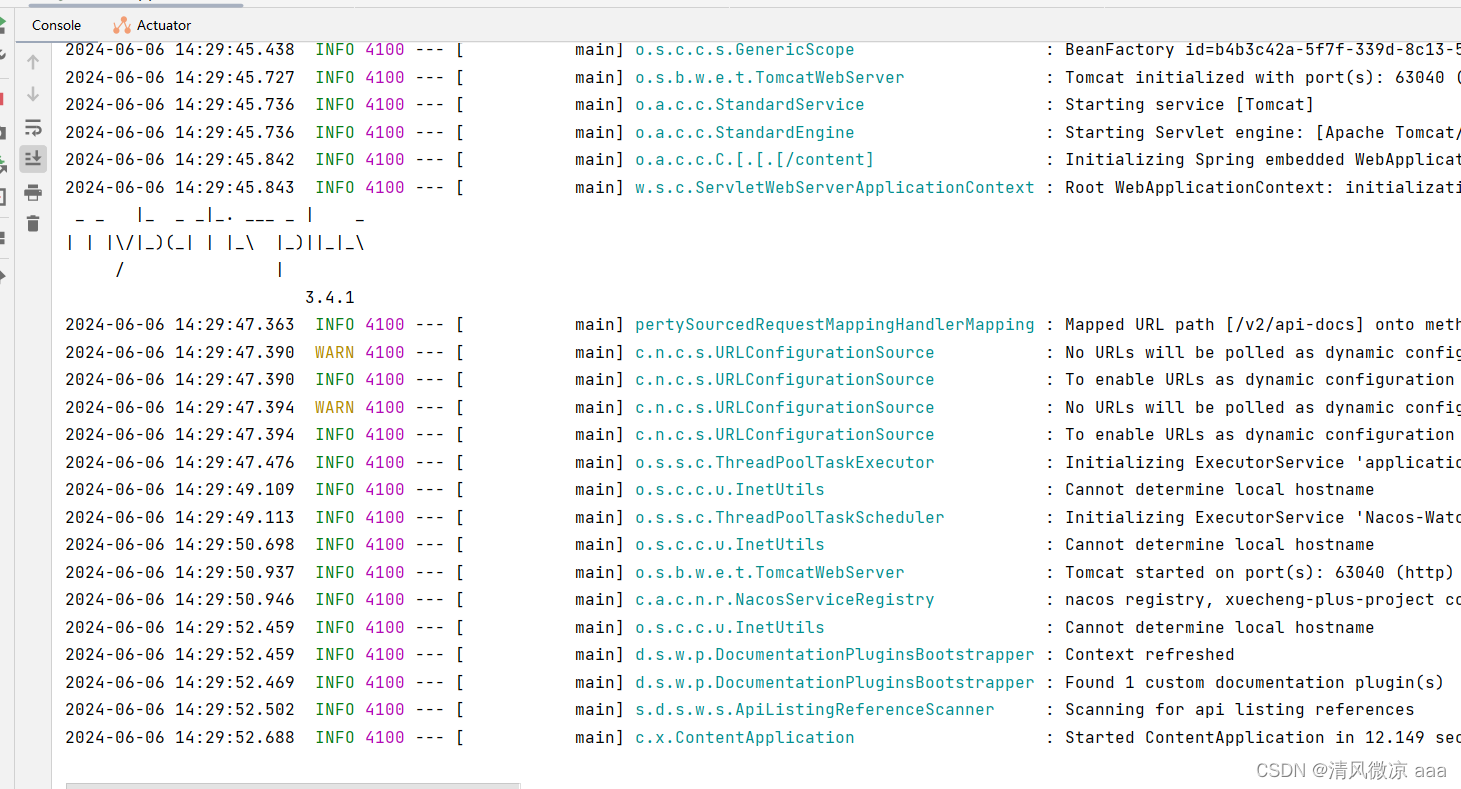The width and height of the screenshot is (1461, 789).
Task: Click logger o.s.b.w.e.t.TomcatWebServer at 14:29:45.727
Action: click(770, 77)
